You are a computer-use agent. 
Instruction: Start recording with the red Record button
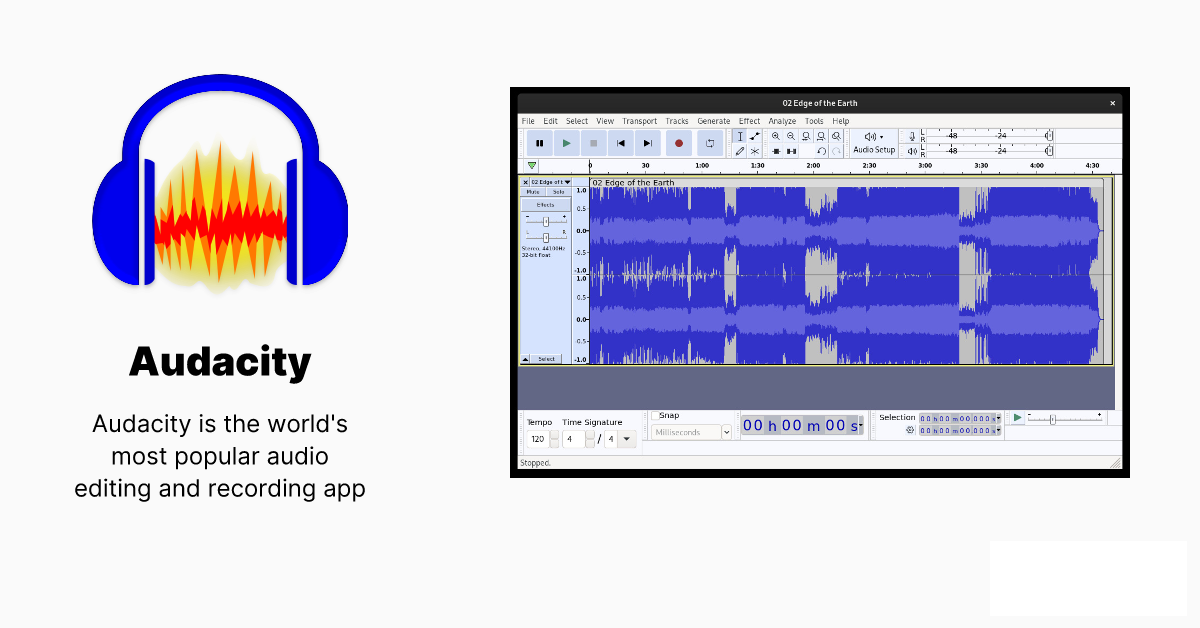[x=679, y=143]
